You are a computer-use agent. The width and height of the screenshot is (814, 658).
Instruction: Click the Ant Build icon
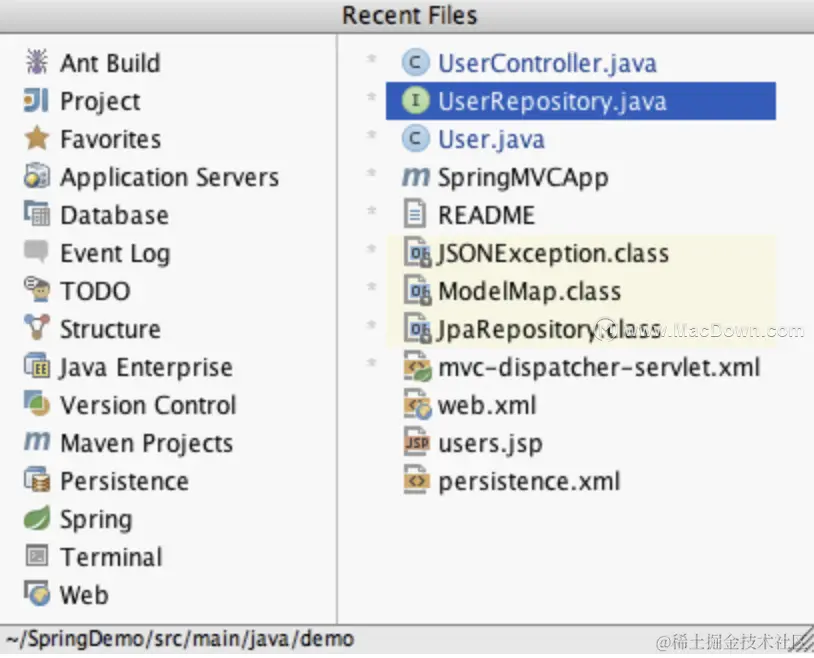(x=36, y=63)
